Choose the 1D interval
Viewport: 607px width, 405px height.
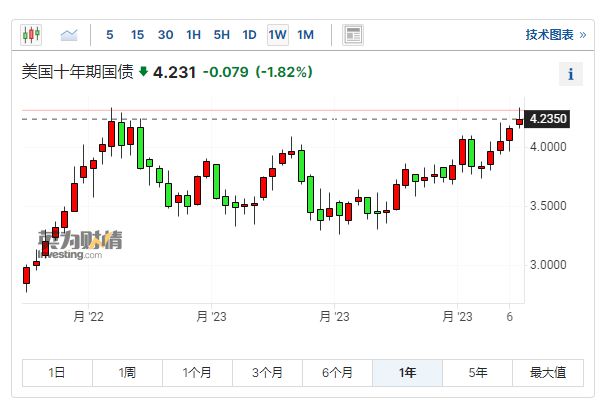(x=249, y=35)
